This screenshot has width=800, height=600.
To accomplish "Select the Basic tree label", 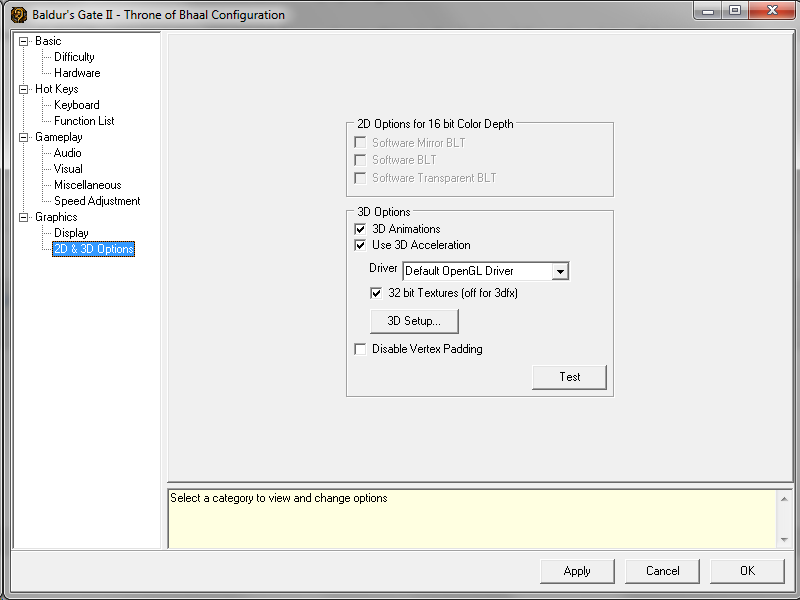I will tap(48, 41).
